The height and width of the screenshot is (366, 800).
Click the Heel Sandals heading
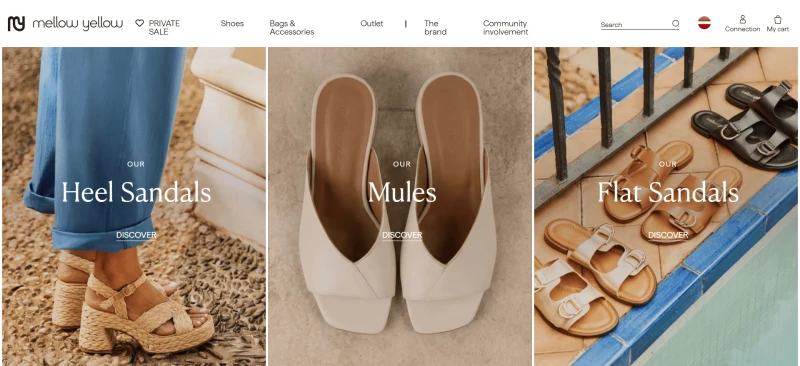pyautogui.click(x=136, y=193)
